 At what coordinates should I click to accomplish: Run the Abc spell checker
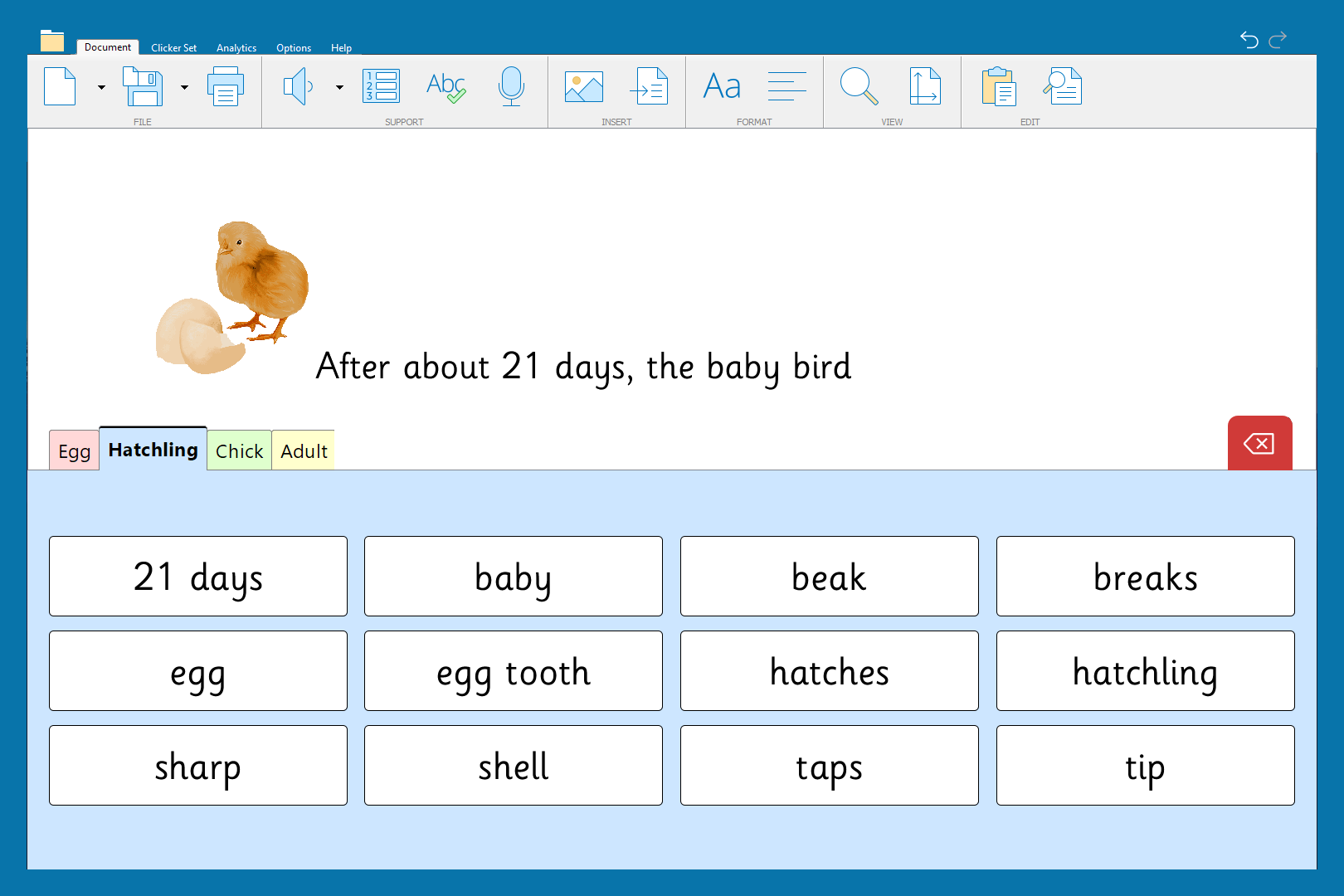(x=446, y=86)
